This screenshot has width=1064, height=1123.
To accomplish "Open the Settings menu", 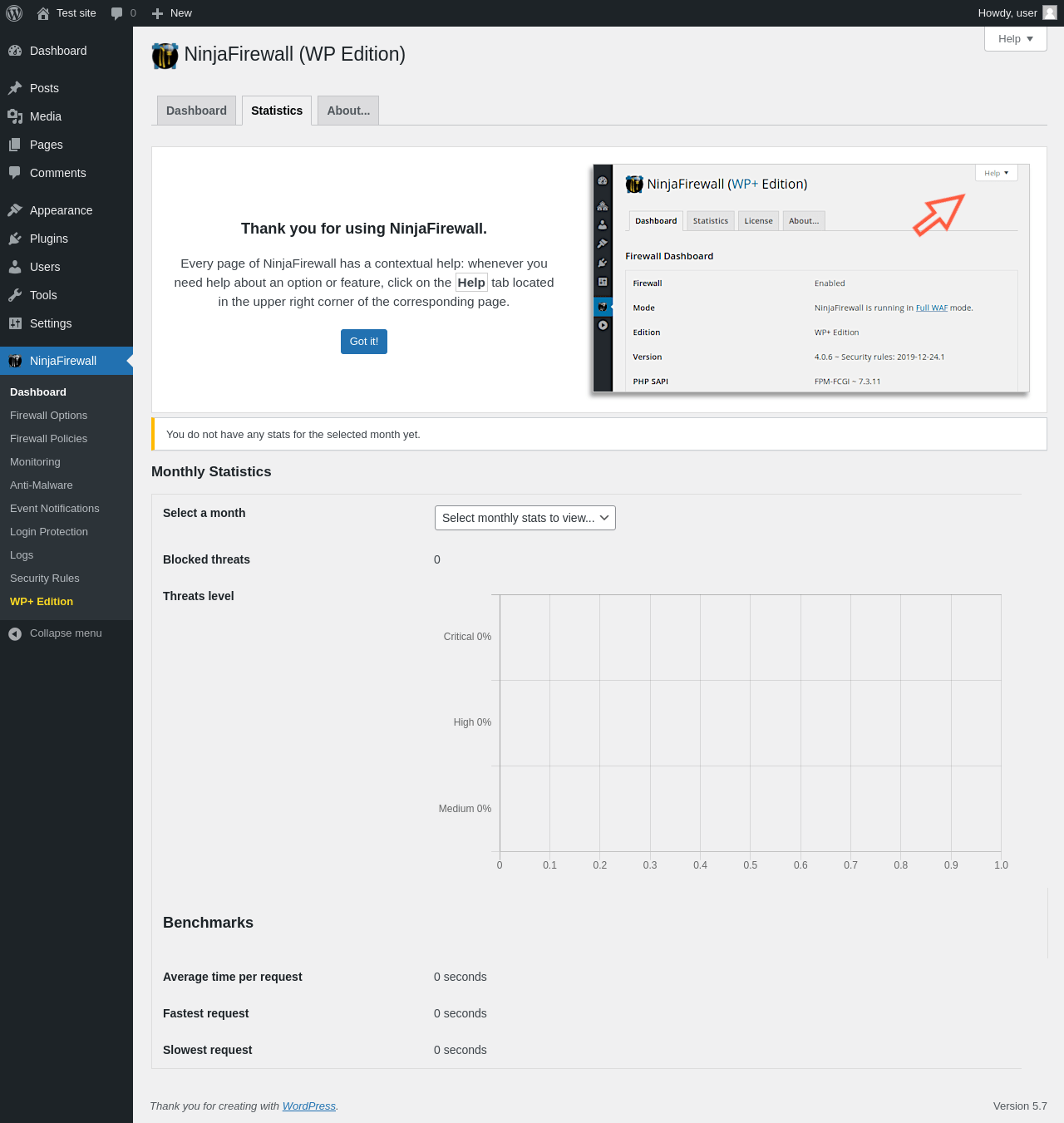I will pos(66,323).
